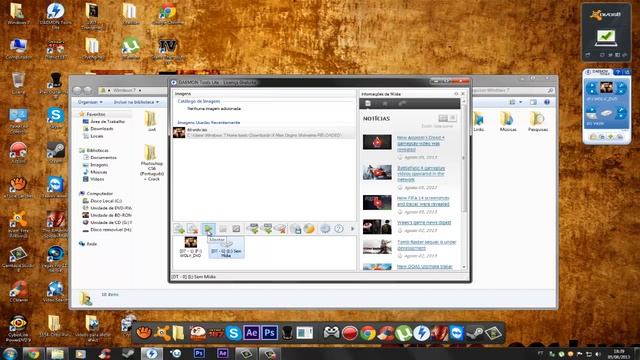Select Documentos under Bibliotecas in Explorer
640x360 pixels.
(100, 158)
